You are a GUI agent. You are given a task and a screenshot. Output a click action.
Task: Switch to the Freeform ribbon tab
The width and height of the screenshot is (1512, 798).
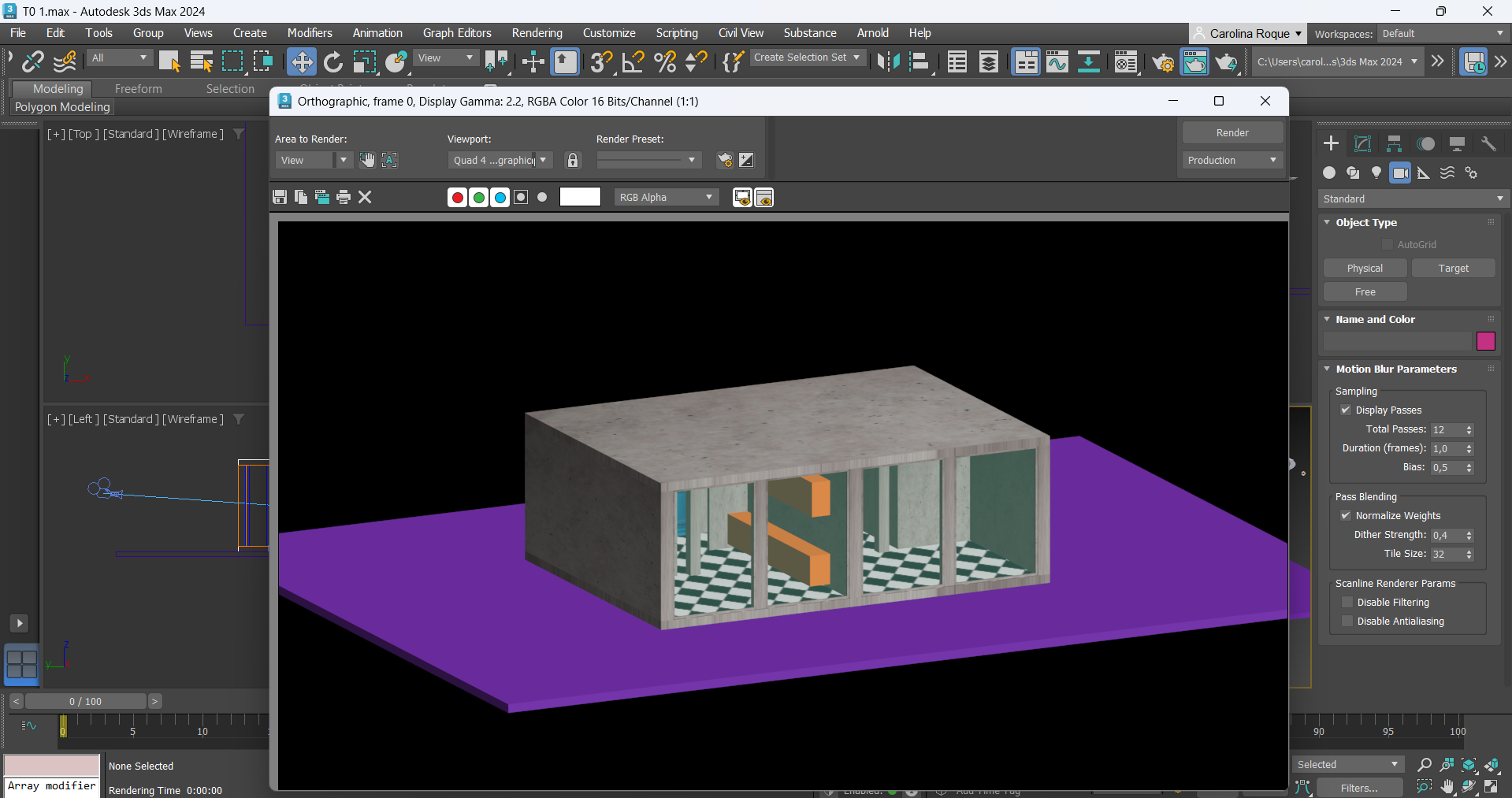138,89
